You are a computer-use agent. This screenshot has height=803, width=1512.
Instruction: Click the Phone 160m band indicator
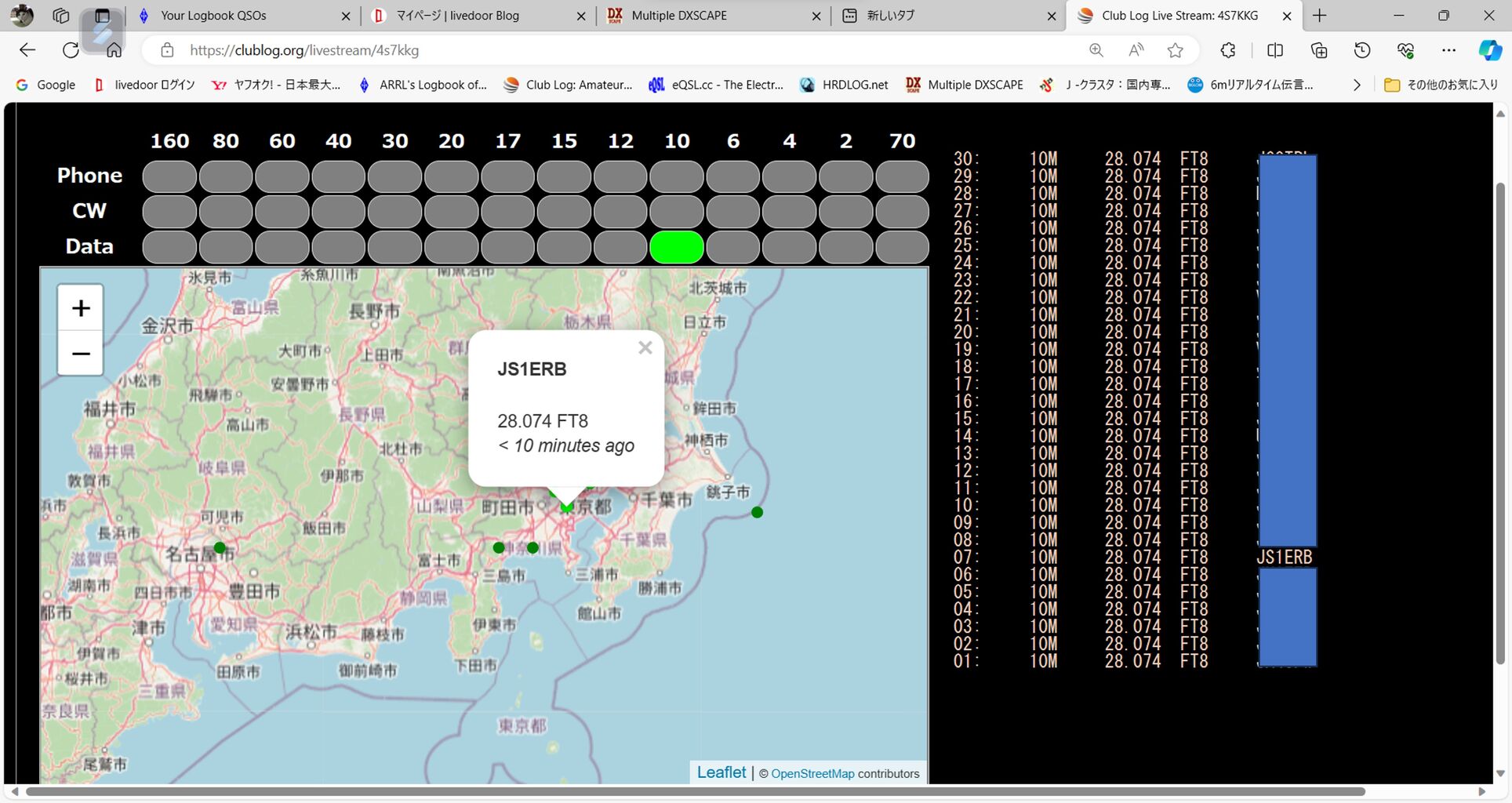[x=169, y=176]
